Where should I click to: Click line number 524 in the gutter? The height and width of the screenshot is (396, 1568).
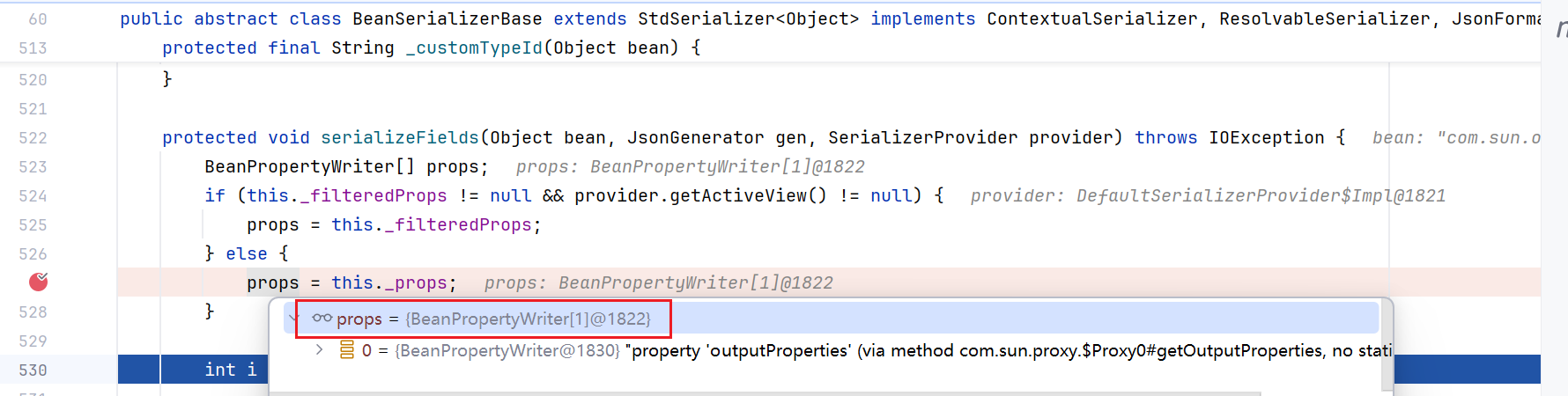tap(33, 195)
